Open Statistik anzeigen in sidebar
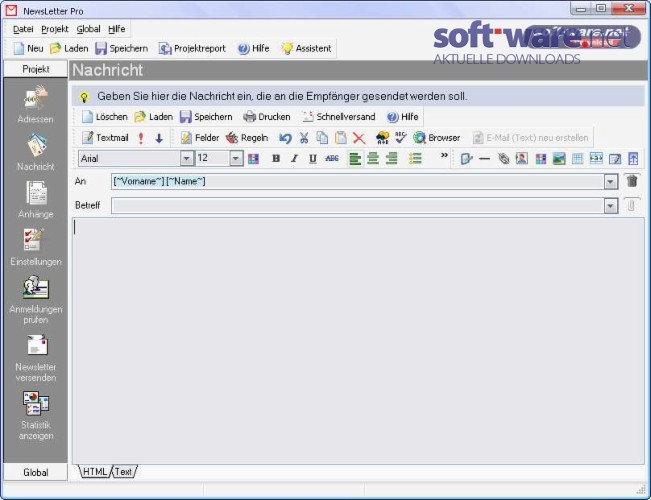The width and height of the screenshot is (651, 500). coord(36,416)
